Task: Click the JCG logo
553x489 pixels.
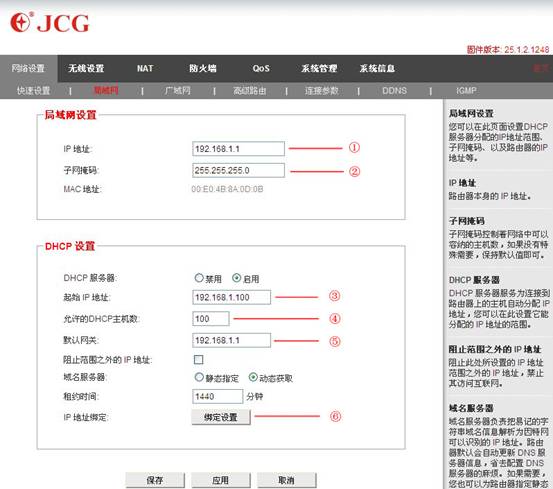Action: [x=50, y=23]
